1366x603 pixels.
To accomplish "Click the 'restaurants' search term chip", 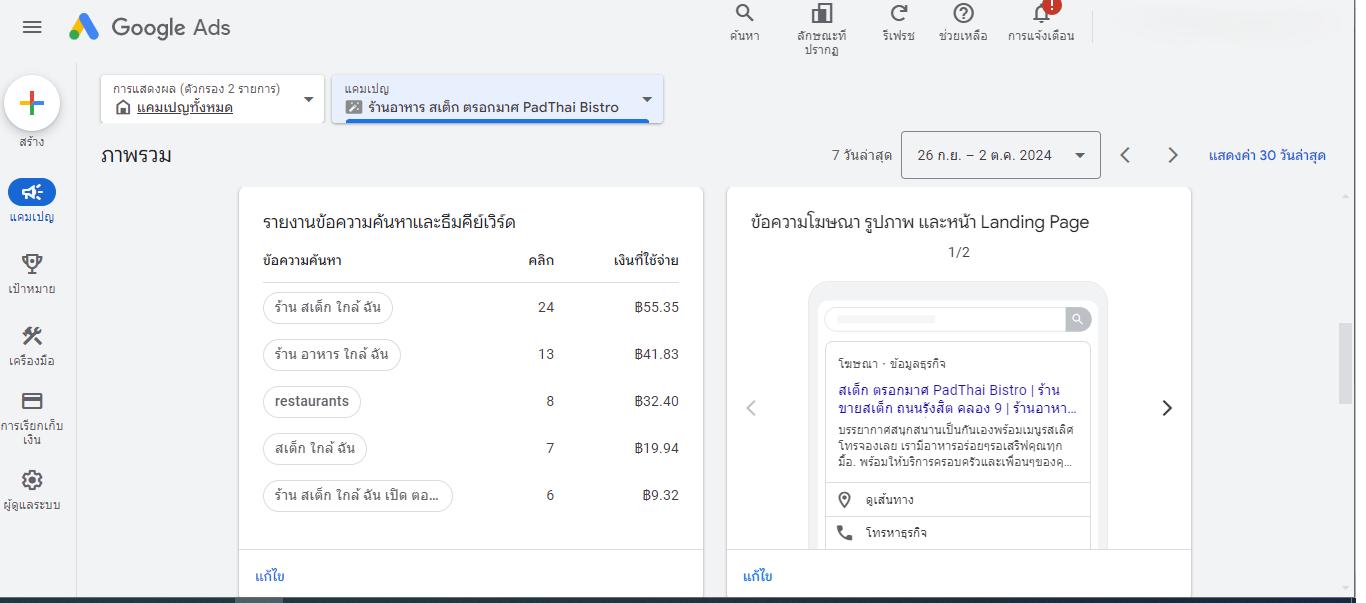I will point(312,402).
